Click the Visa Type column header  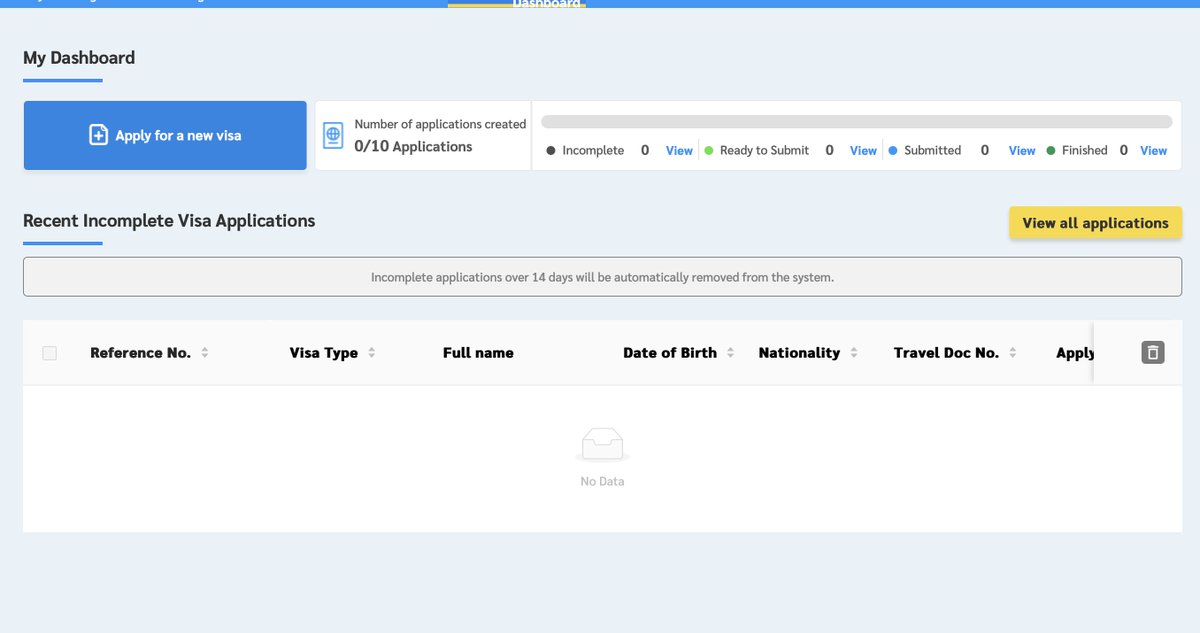[324, 353]
